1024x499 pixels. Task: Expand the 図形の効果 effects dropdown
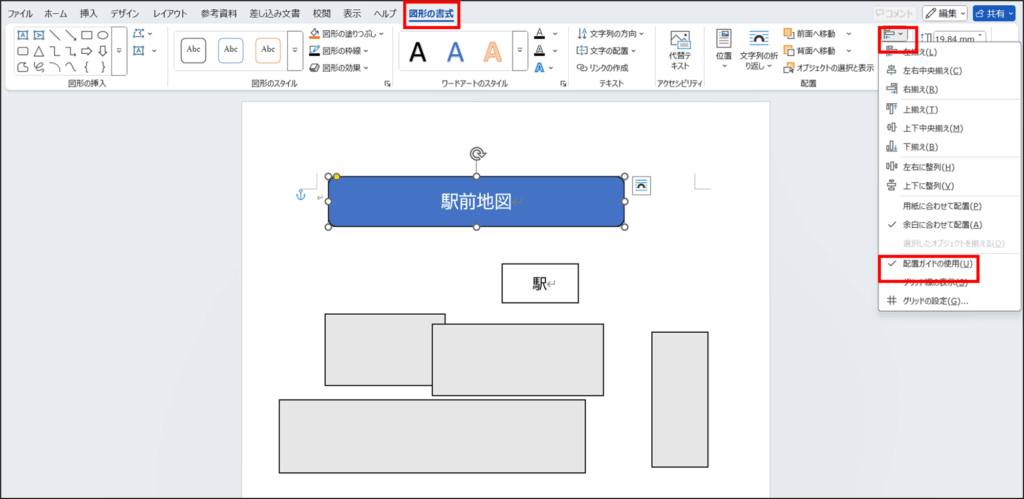(365, 68)
